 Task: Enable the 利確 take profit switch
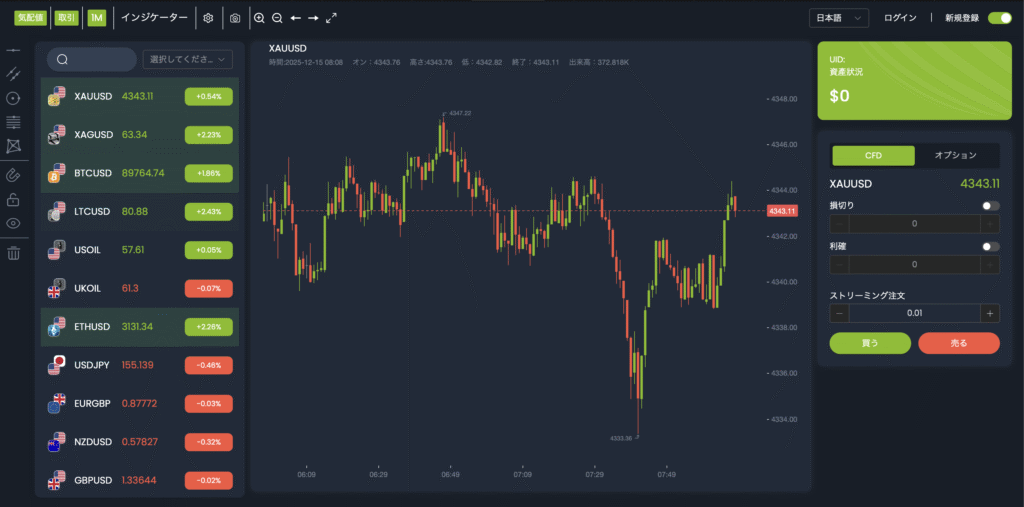990,246
